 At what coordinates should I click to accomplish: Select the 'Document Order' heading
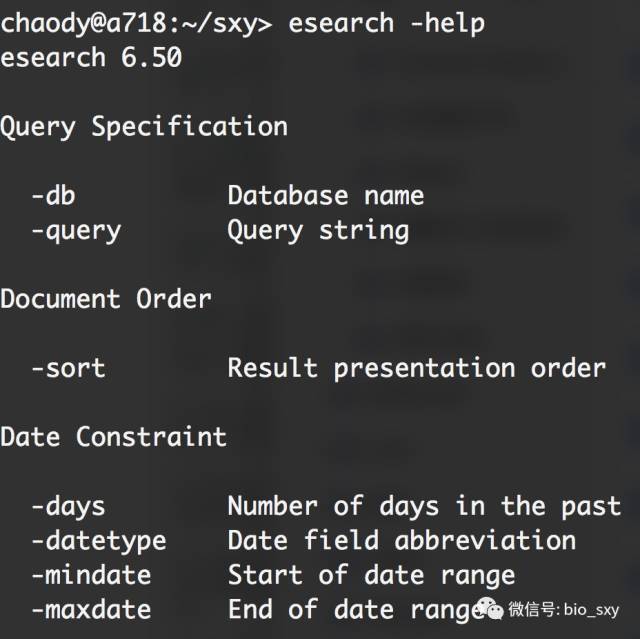[106, 299]
